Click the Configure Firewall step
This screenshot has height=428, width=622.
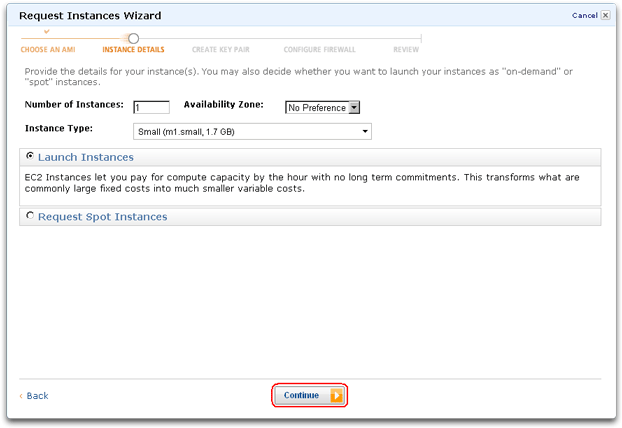click(319, 50)
